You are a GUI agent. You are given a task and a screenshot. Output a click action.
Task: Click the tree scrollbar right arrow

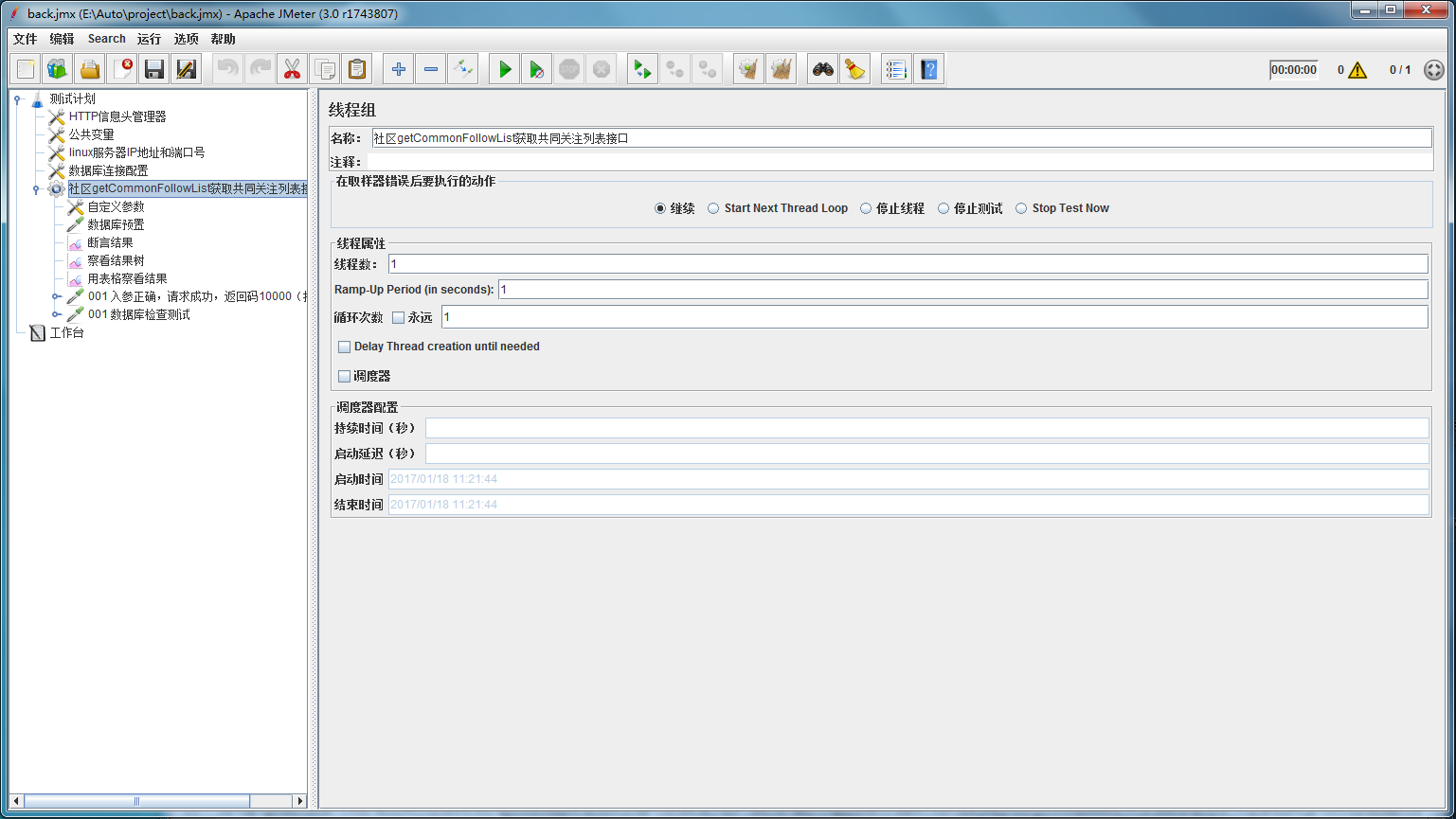[x=300, y=801]
